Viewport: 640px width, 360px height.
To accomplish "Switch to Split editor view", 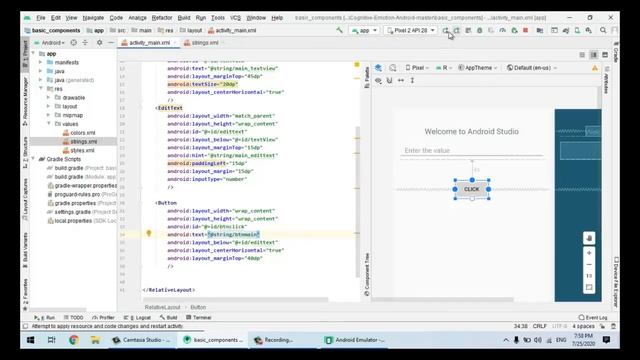I will coord(593,55).
